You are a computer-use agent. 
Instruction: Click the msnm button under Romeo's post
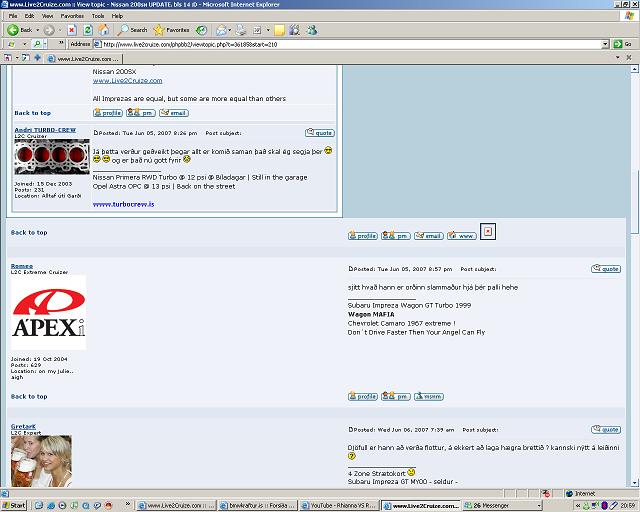428,397
